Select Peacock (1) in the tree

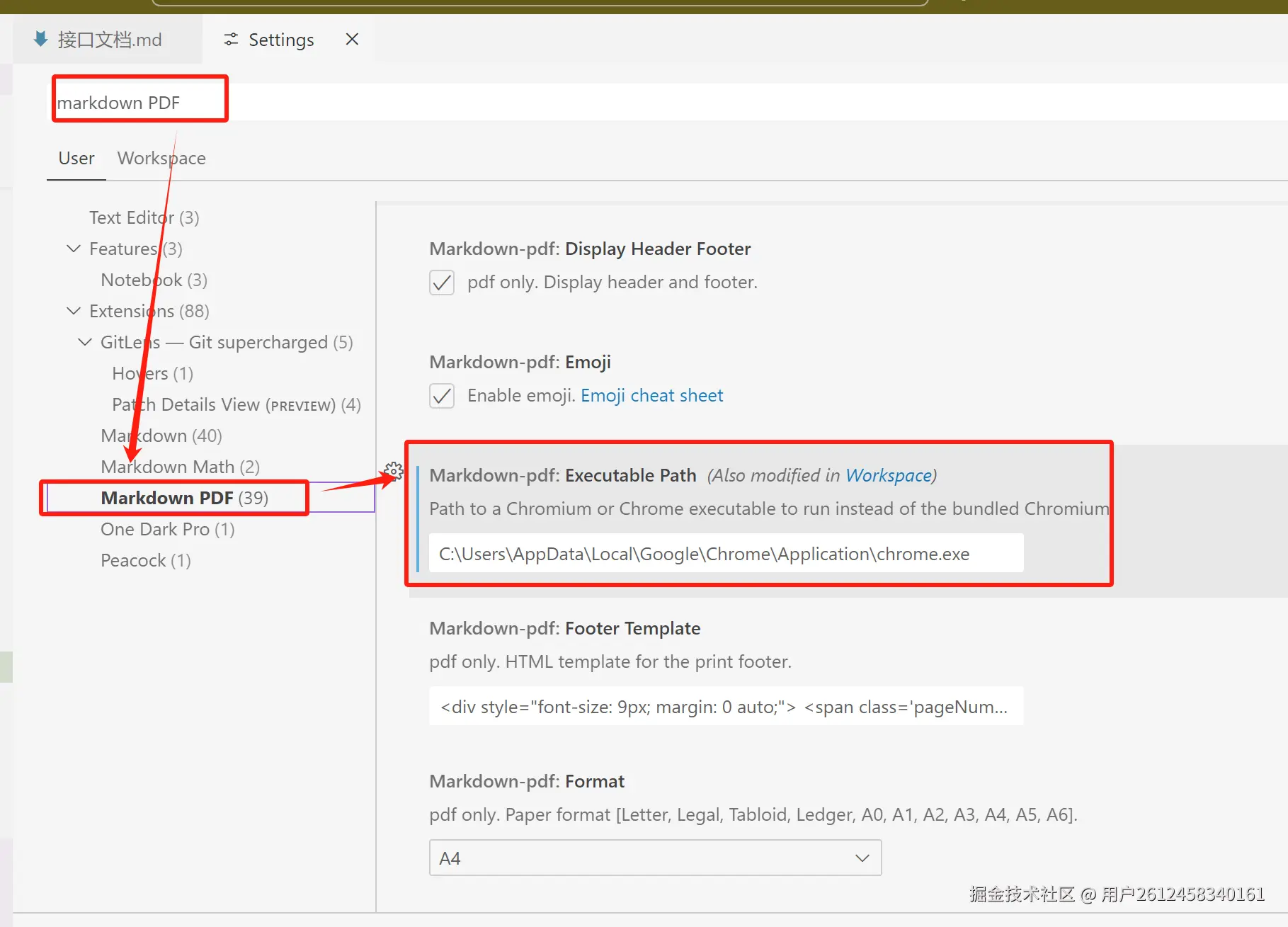[x=146, y=560]
